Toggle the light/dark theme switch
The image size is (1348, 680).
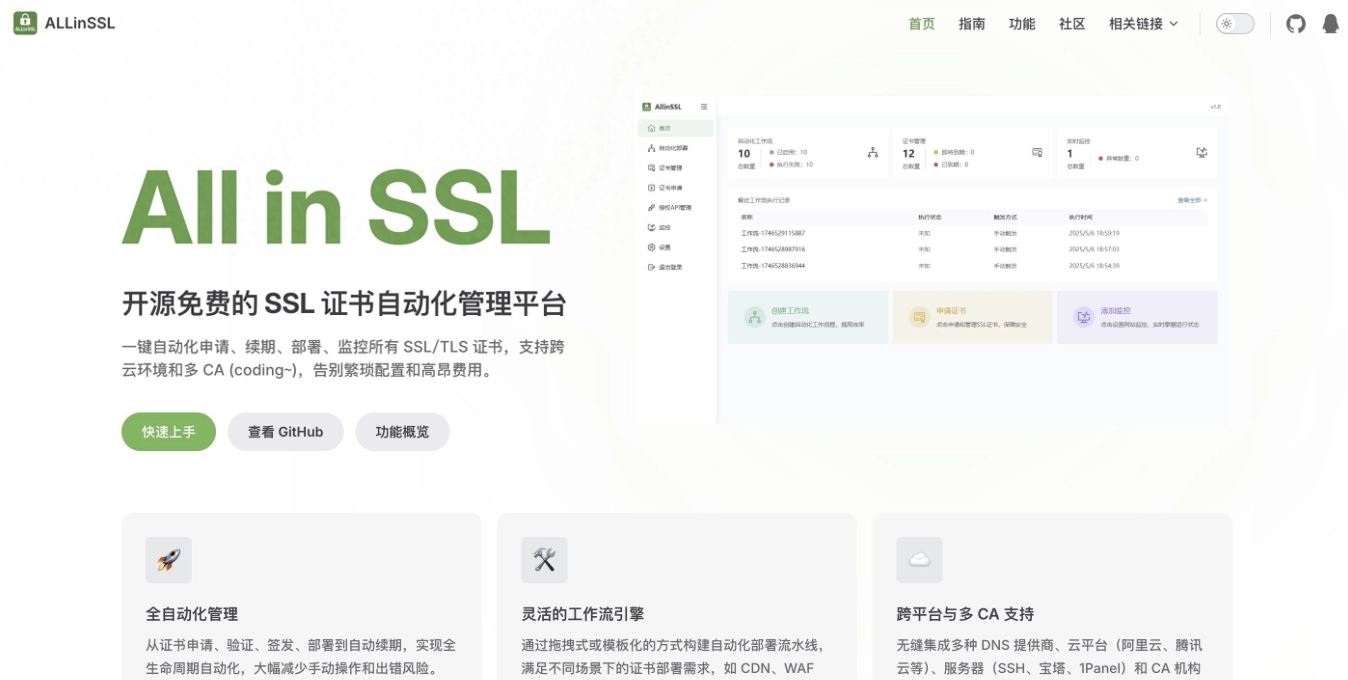click(x=1235, y=24)
